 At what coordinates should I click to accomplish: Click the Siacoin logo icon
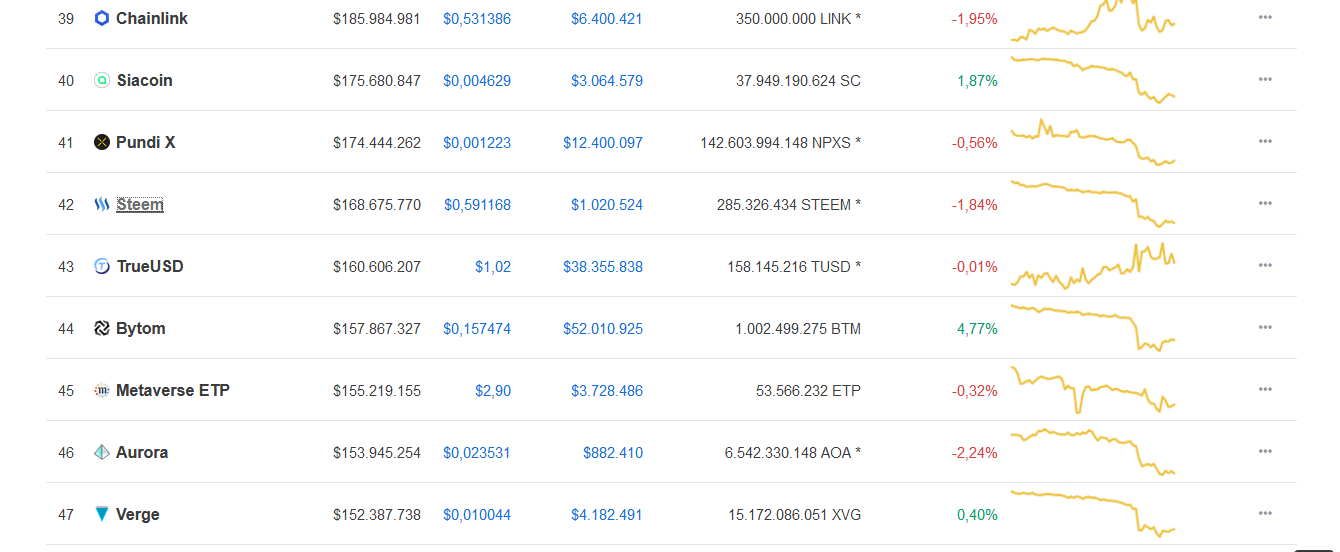pos(101,80)
